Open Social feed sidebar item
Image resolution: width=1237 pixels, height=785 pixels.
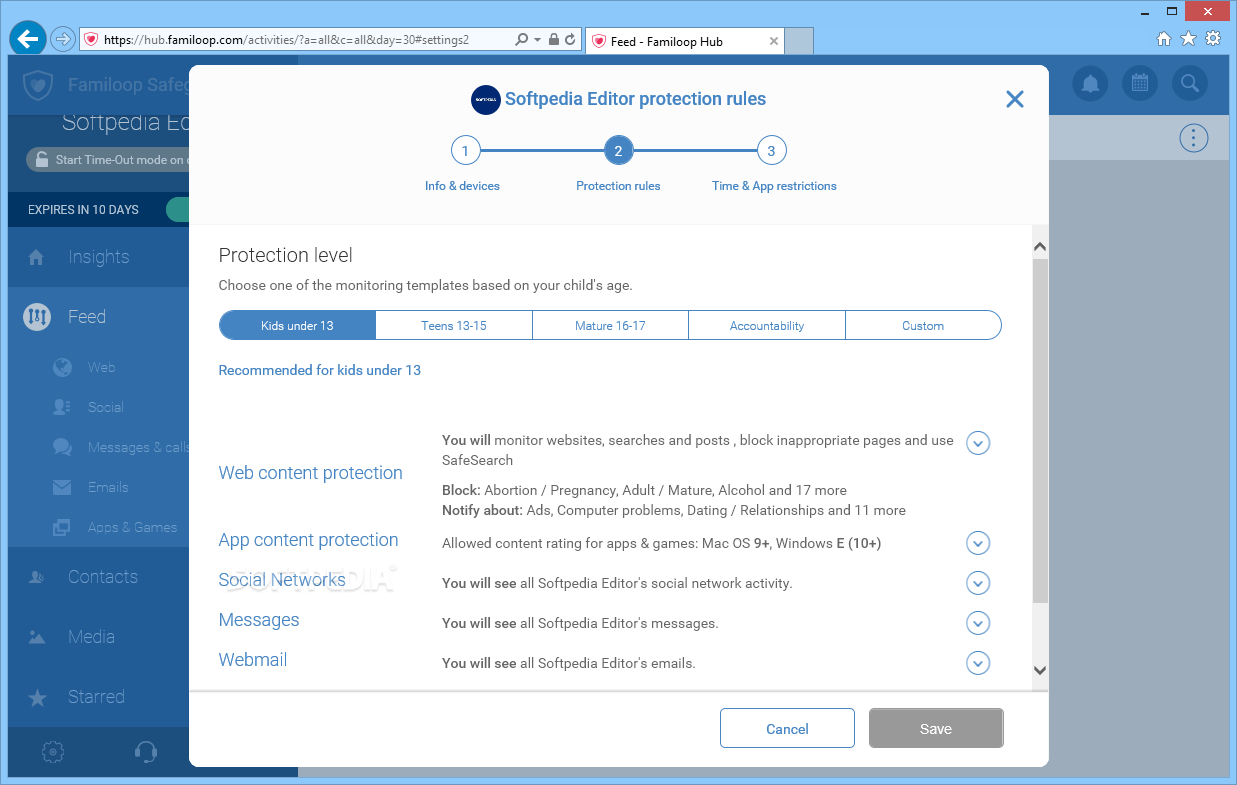pos(105,407)
